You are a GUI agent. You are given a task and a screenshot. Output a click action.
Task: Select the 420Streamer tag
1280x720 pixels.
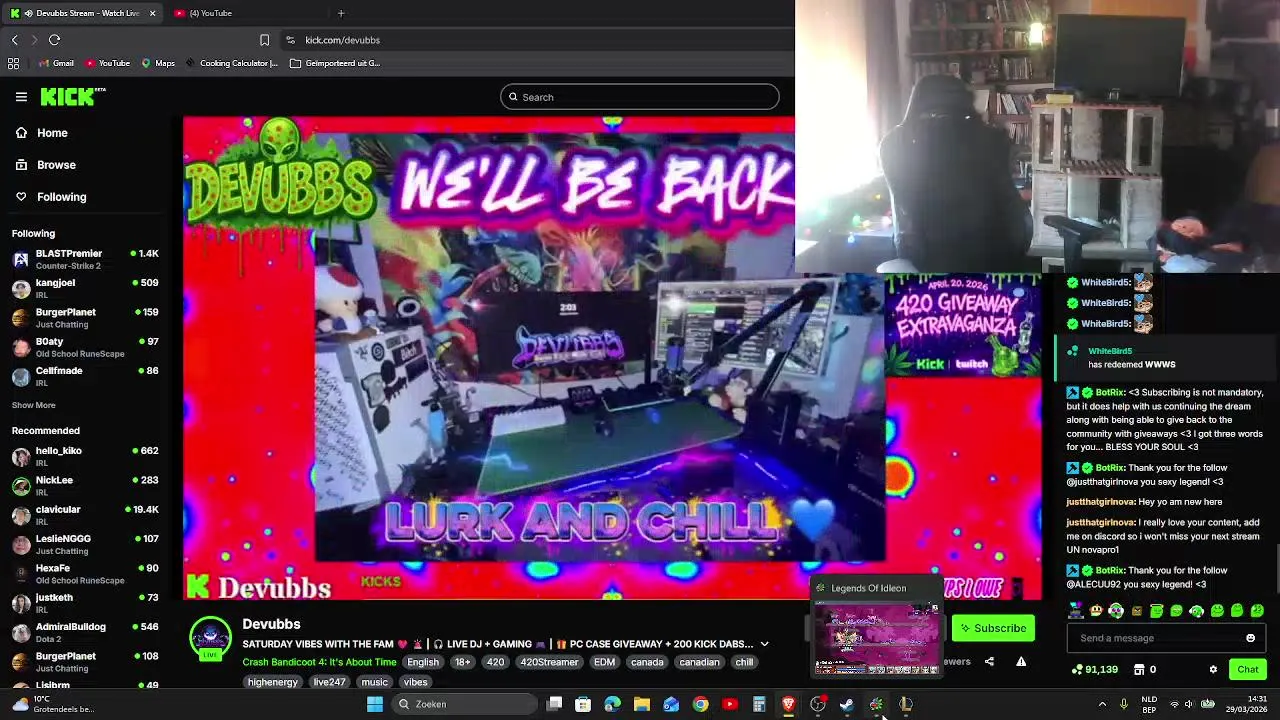point(549,662)
